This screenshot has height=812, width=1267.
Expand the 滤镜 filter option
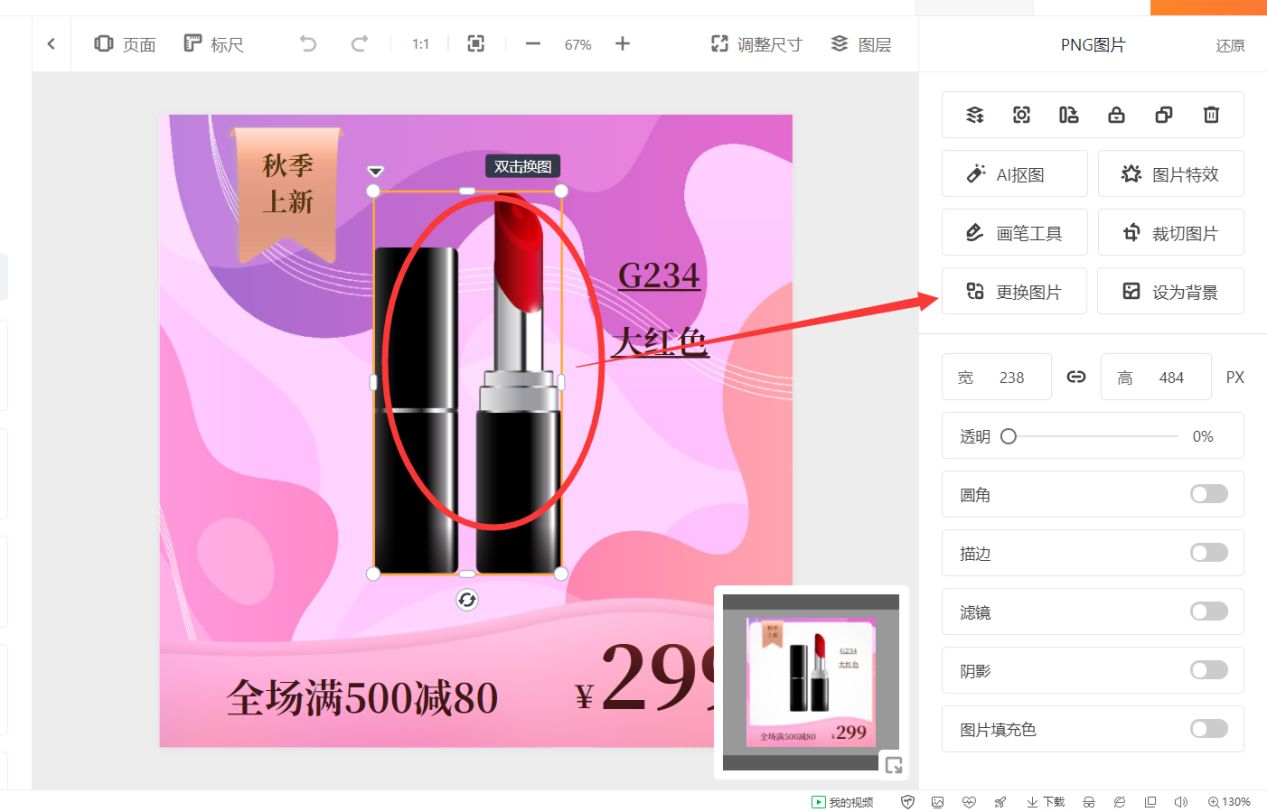(x=1208, y=611)
